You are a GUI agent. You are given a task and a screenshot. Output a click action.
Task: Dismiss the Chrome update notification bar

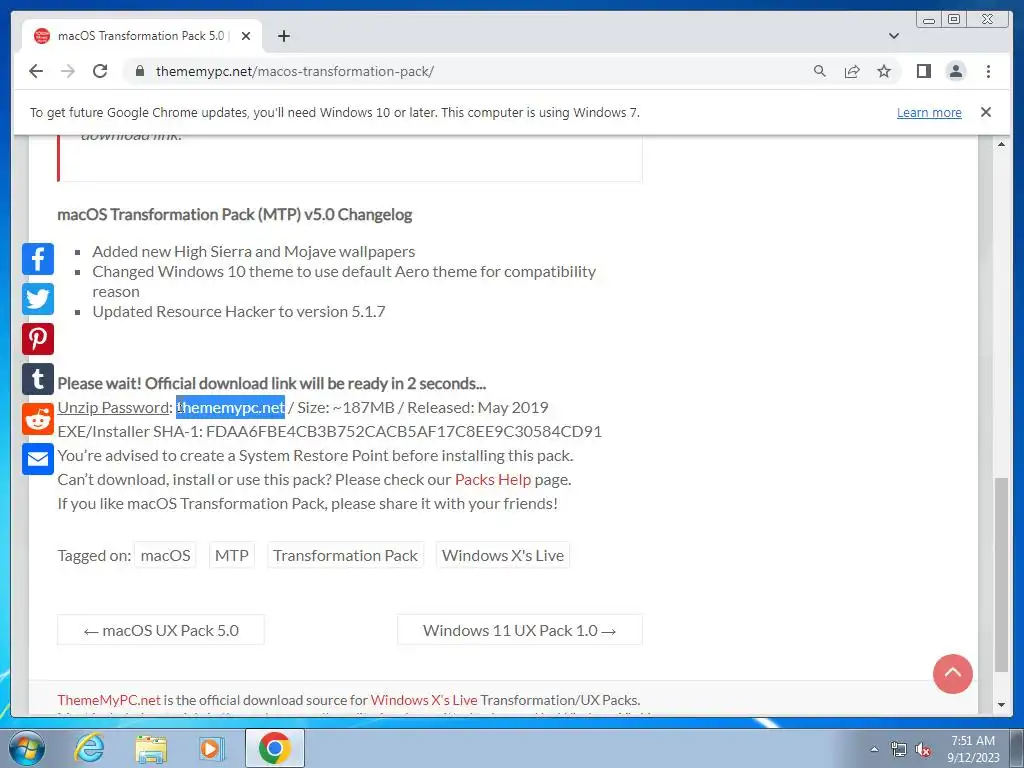(986, 112)
